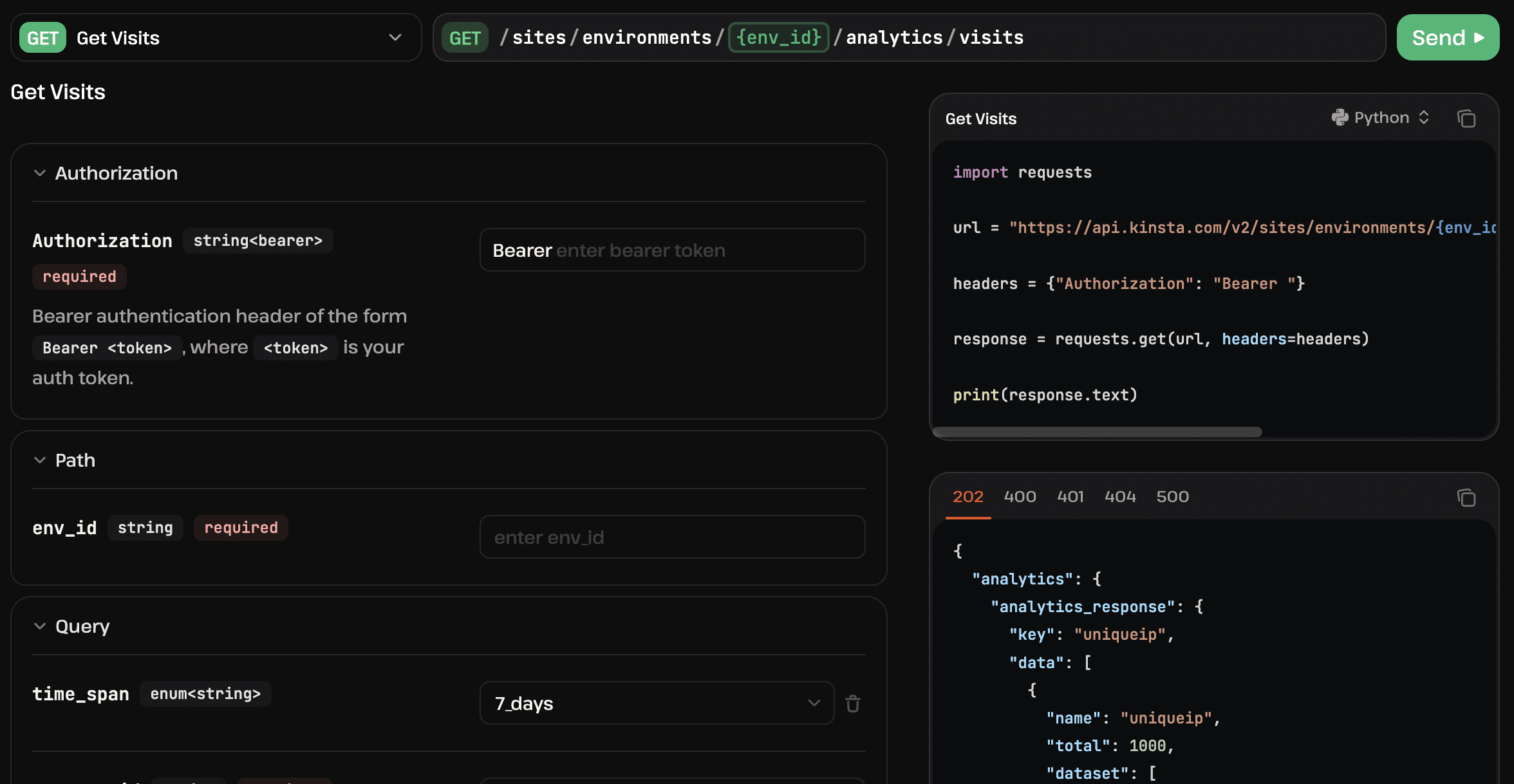This screenshot has height=784, width=1514.
Task: Copy the Get Visits Python code snippet
Action: click(x=1466, y=118)
